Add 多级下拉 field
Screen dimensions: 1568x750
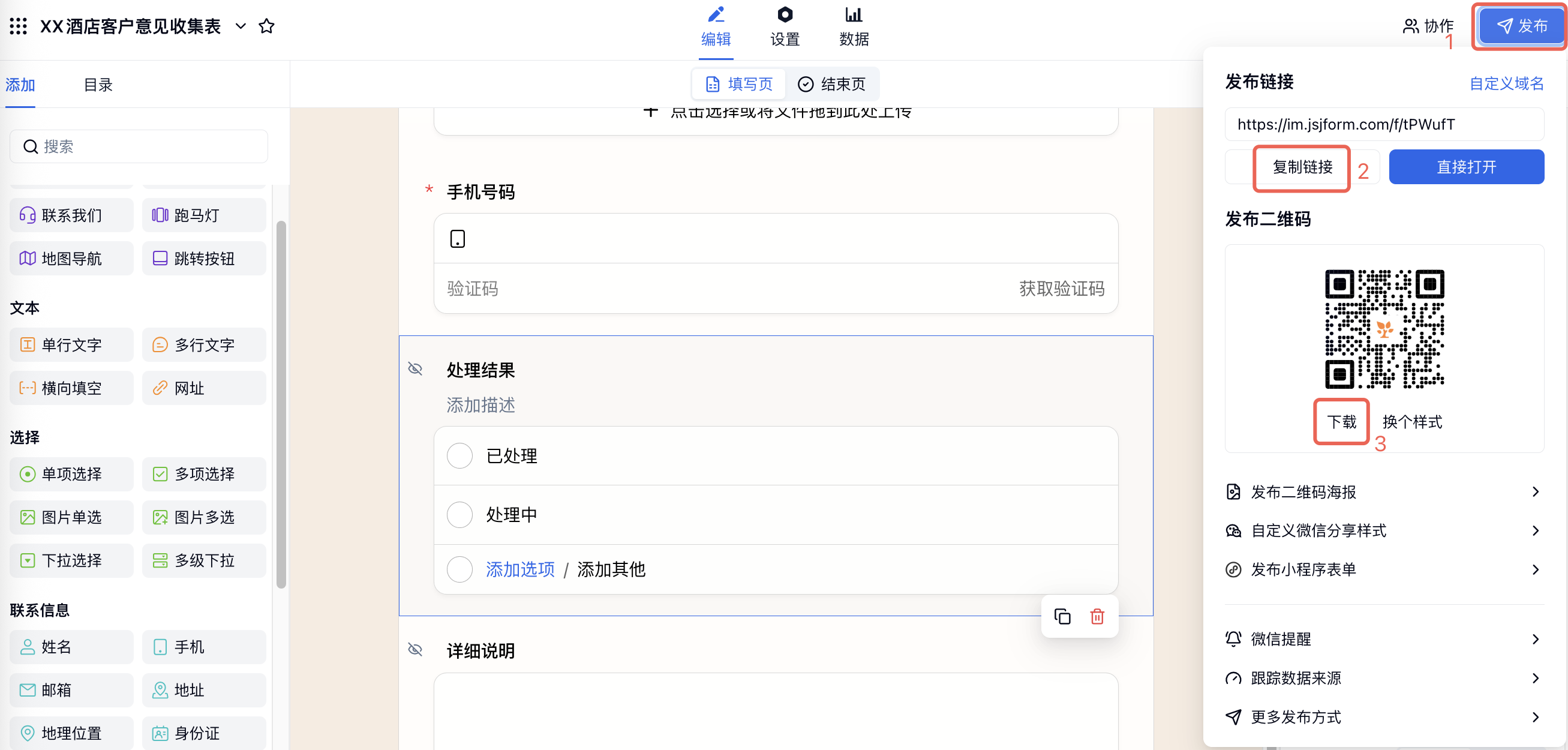tap(204, 560)
